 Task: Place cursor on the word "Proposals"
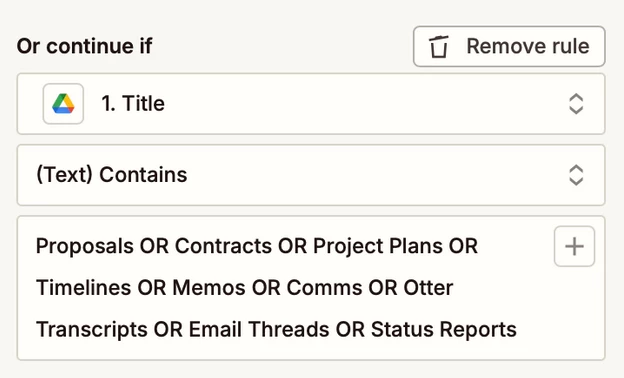pos(85,246)
